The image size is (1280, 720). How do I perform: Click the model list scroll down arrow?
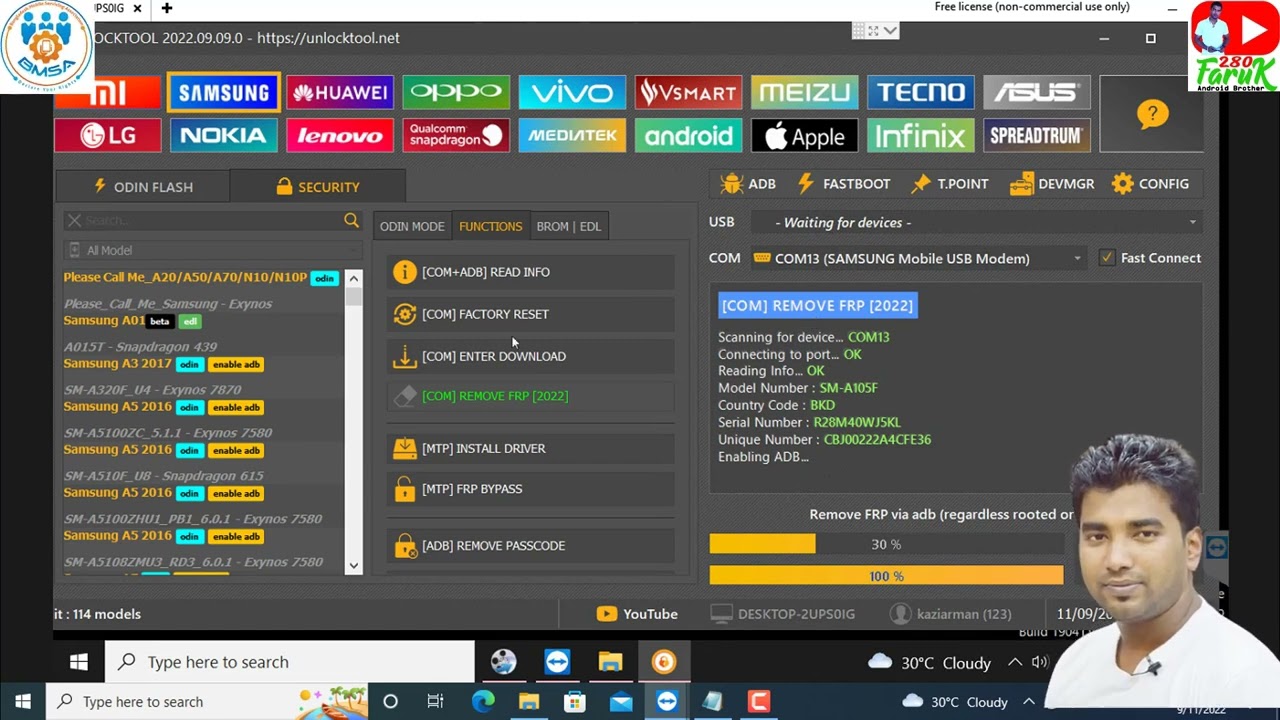pos(353,566)
